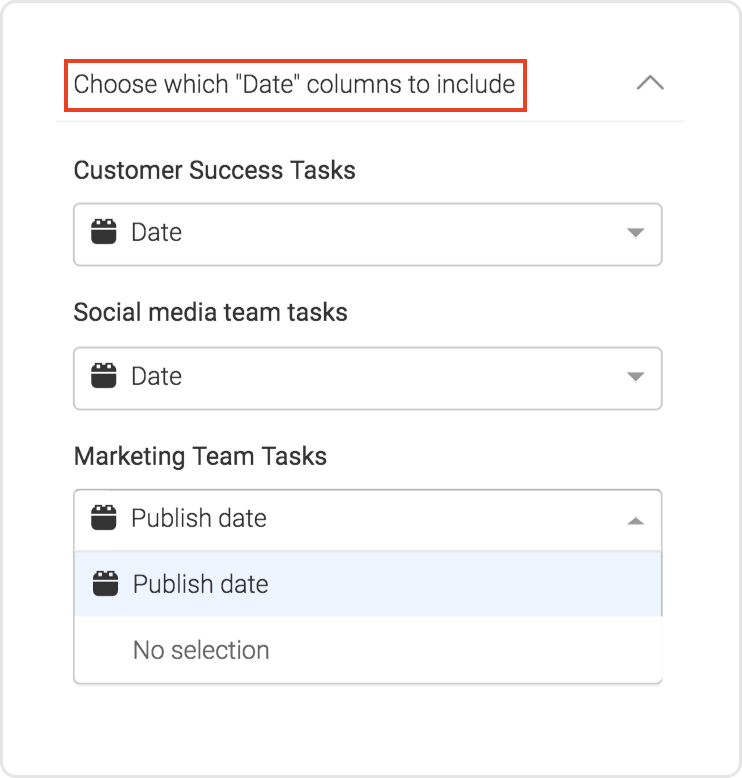
Task: Click the selected "Publish date" value in Marketing field
Action: tap(199, 519)
